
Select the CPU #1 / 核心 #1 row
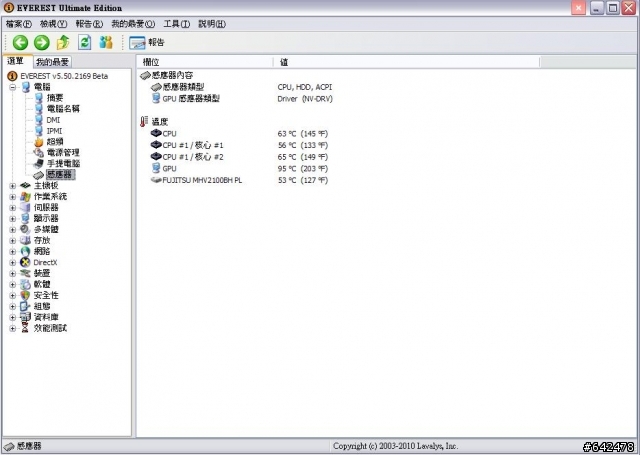point(239,145)
